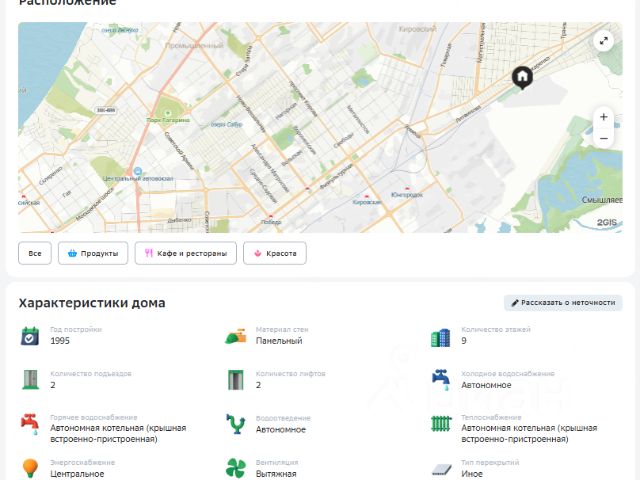640x480 pixels.
Task: Click the wall material icon
Action: click(236, 336)
